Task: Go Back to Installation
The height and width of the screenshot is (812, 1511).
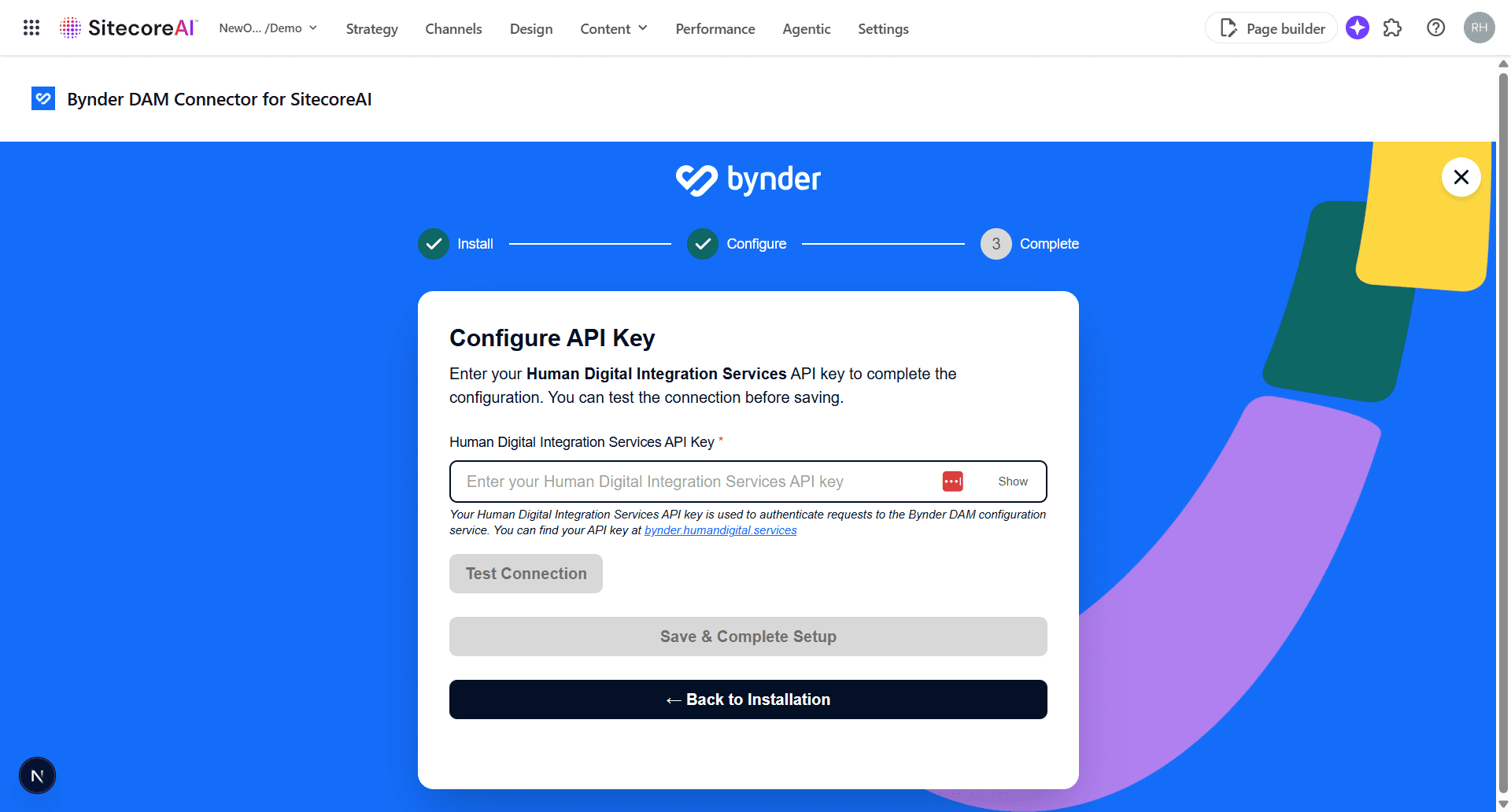Action: click(748, 699)
